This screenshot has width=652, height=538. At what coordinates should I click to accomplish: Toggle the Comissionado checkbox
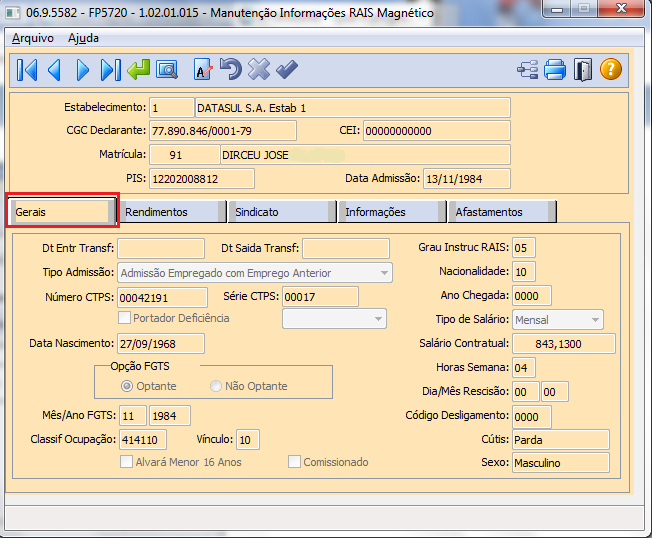(x=294, y=462)
